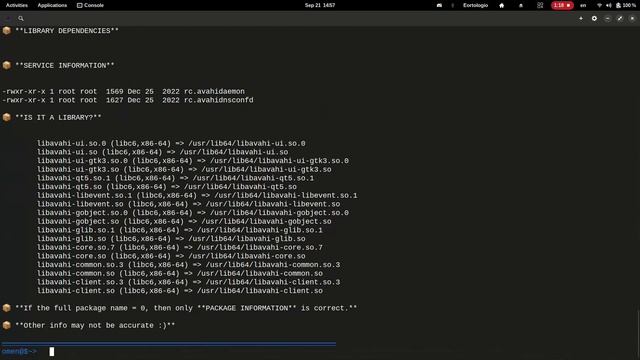Screen dimensions: 640x360
Task: Click the home icon in top bar
Action: click(502, 5)
